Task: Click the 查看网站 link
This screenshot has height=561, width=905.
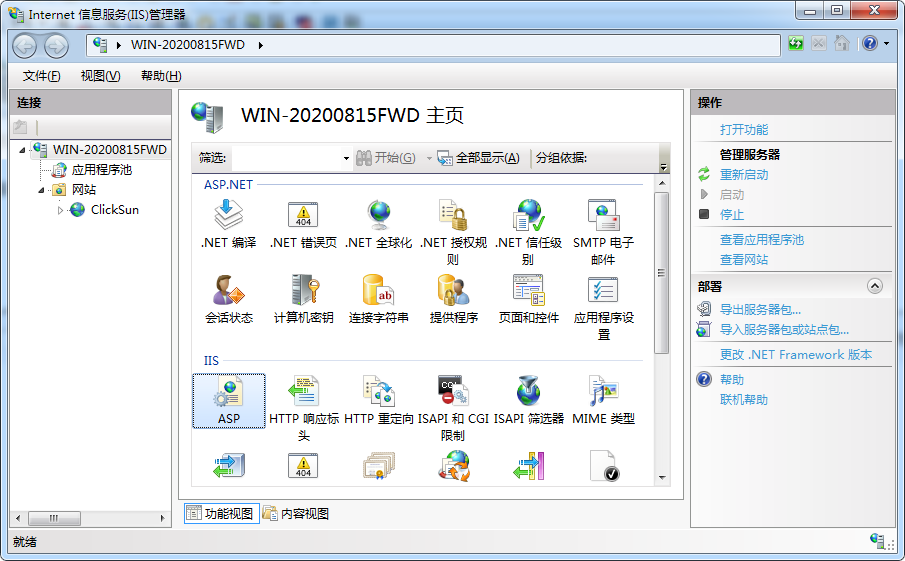Action: coord(743,260)
